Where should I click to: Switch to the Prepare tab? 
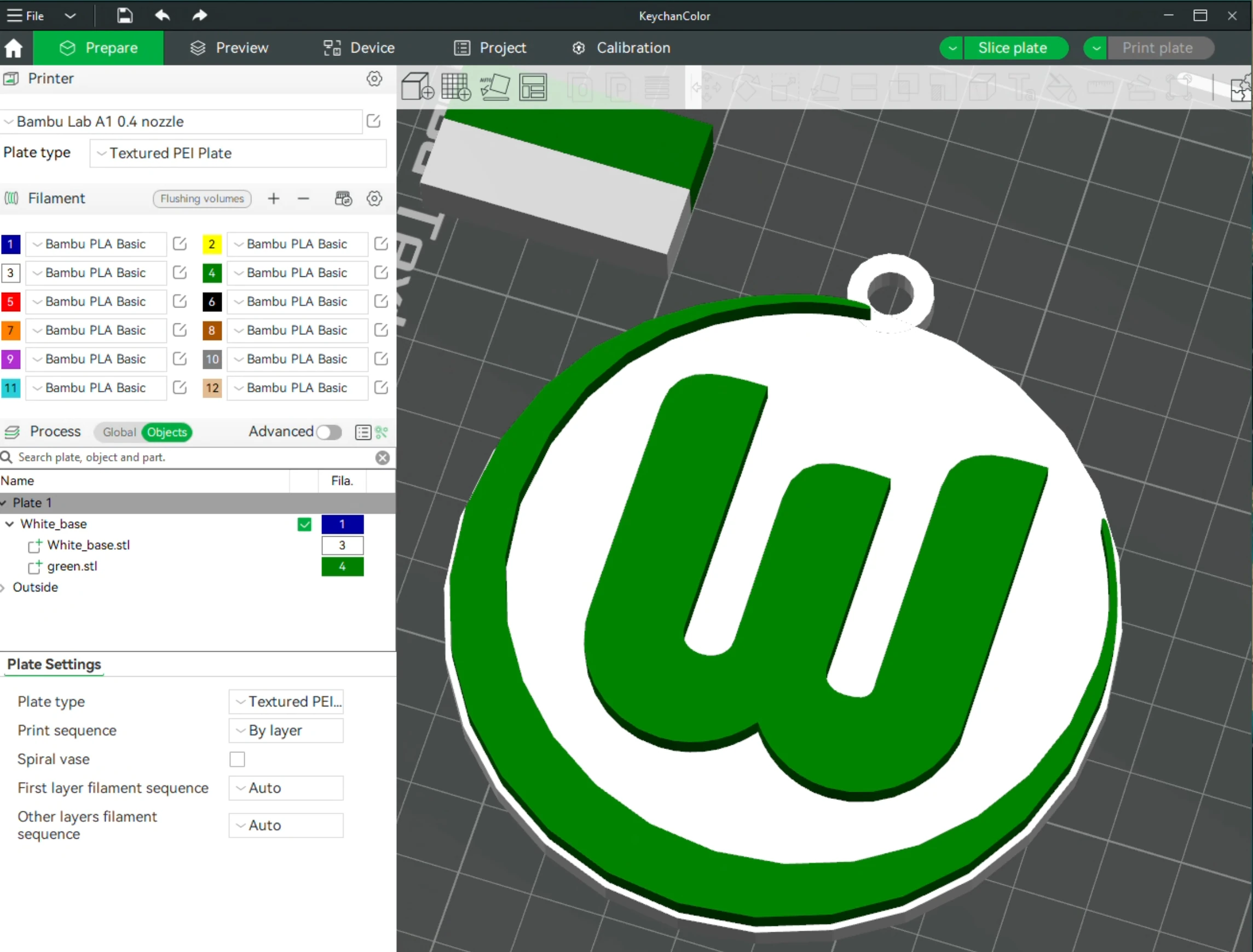click(99, 48)
